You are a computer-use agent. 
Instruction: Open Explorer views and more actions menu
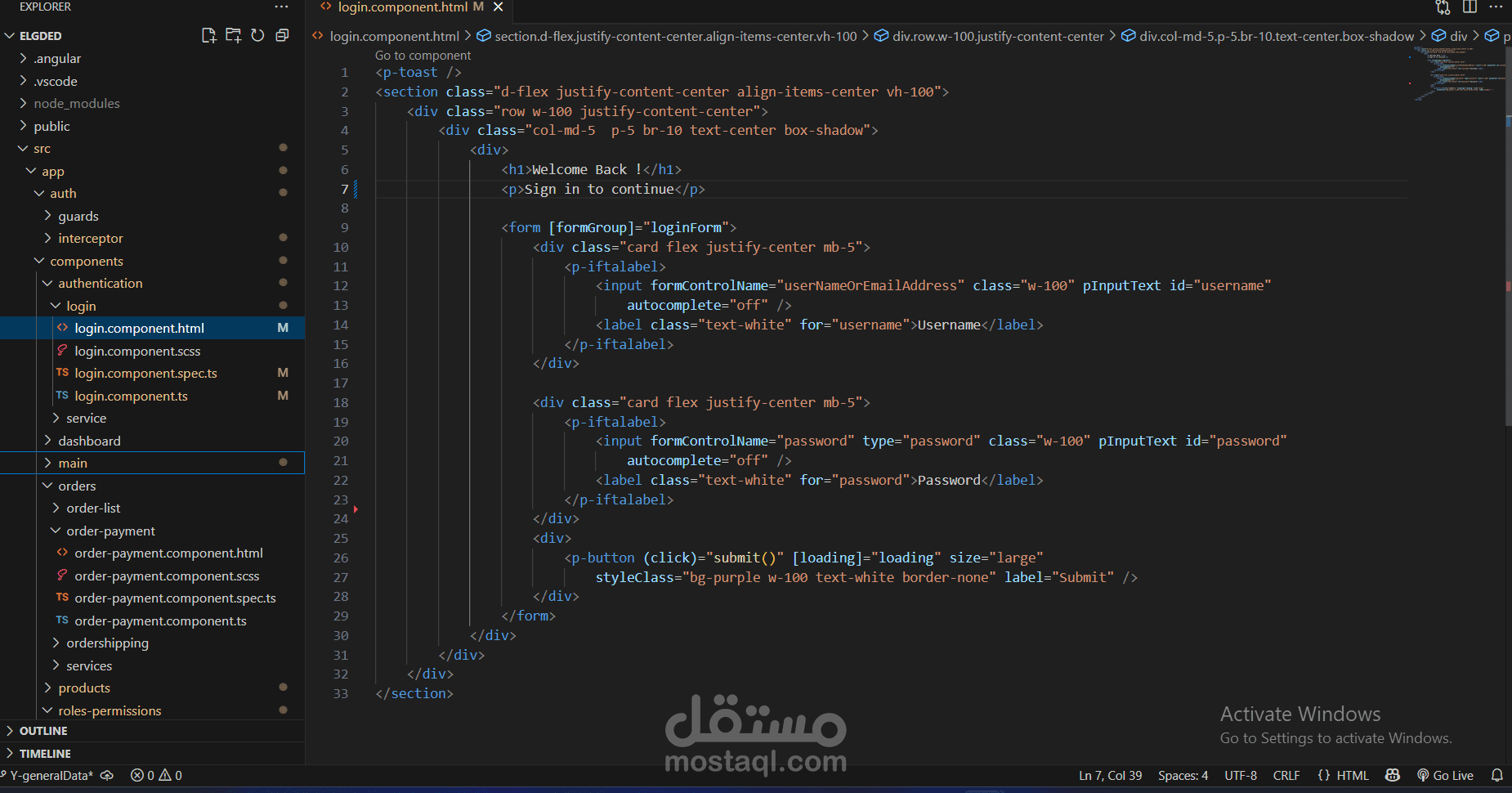(x=282, y=7)
